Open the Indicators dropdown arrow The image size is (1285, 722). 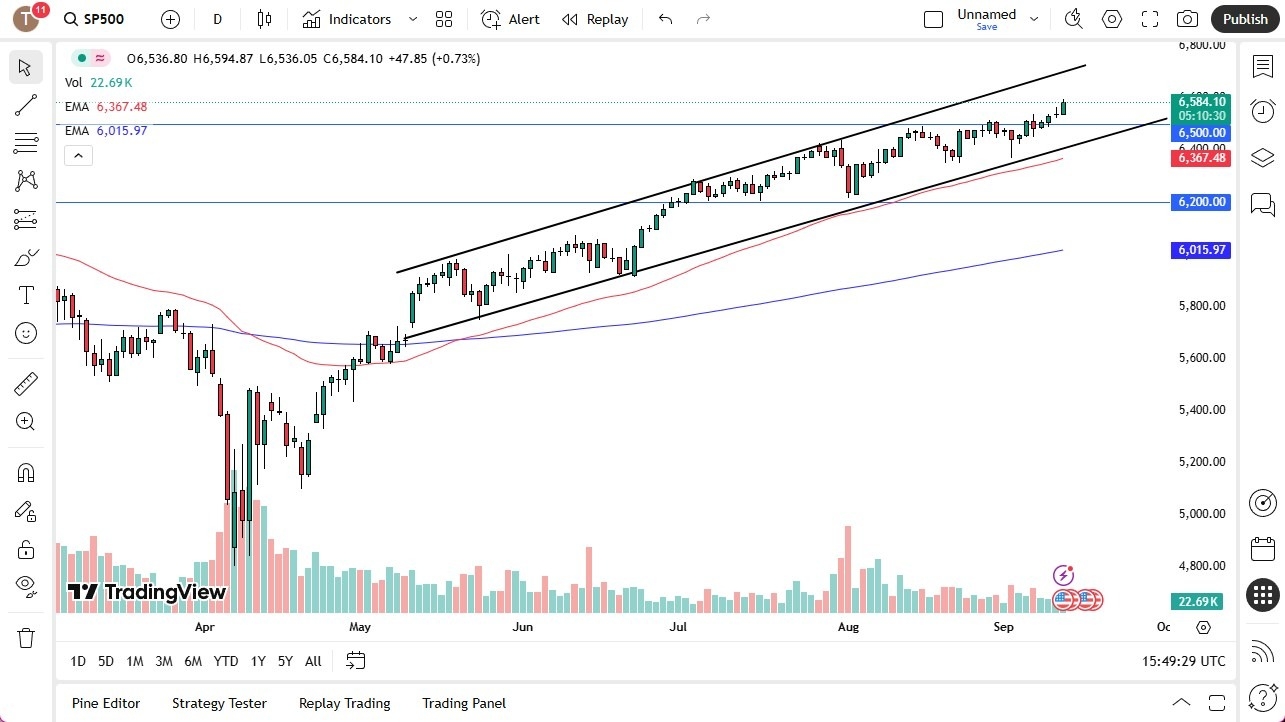tap(411, 18)
